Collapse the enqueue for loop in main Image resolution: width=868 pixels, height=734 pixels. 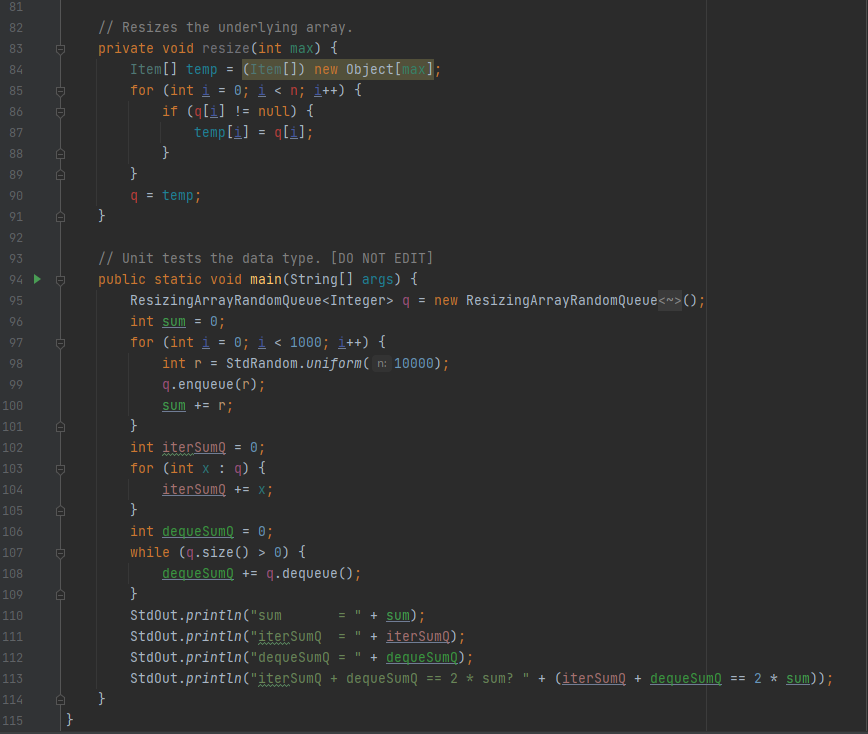tap(60, 342)
